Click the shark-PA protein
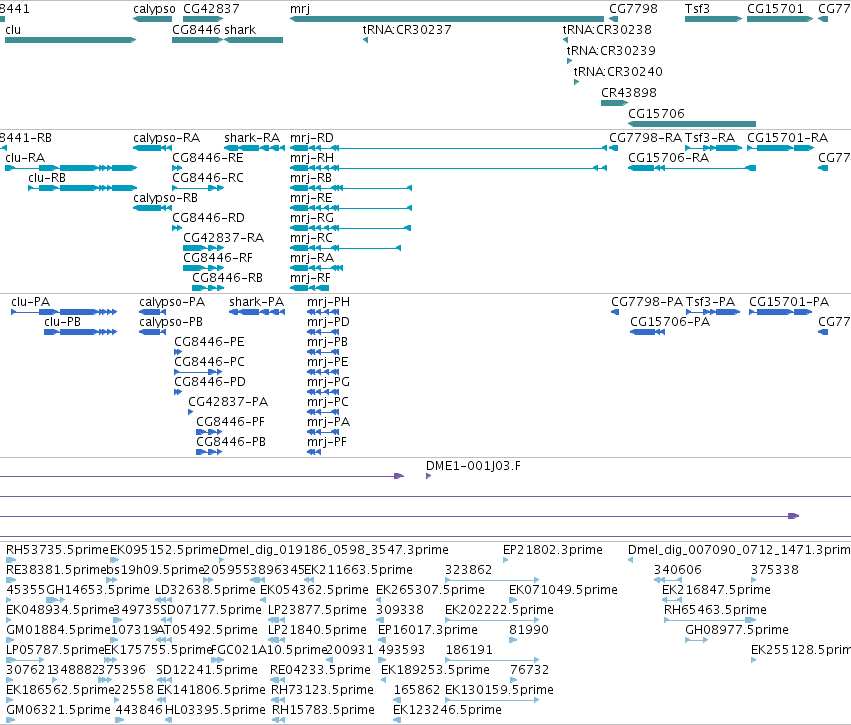Viewport: 851px width, 725px height. (257, 311)
